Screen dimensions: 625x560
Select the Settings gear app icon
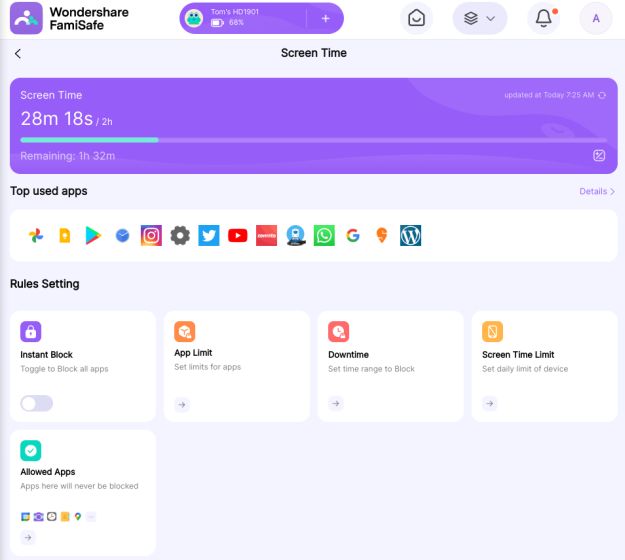click(x=180, y=236)
